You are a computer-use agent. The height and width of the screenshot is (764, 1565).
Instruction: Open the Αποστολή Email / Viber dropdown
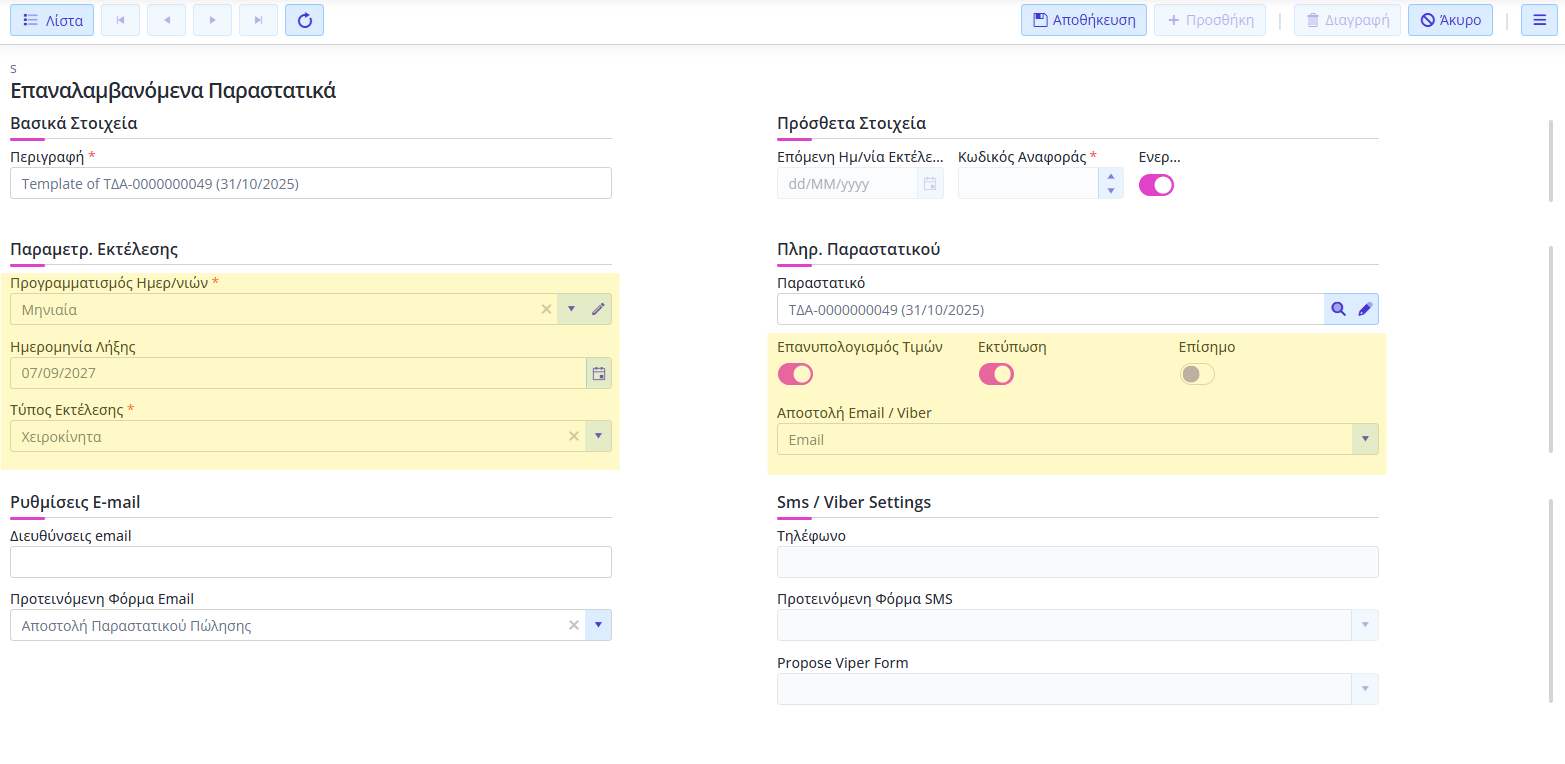[1365, 439]
